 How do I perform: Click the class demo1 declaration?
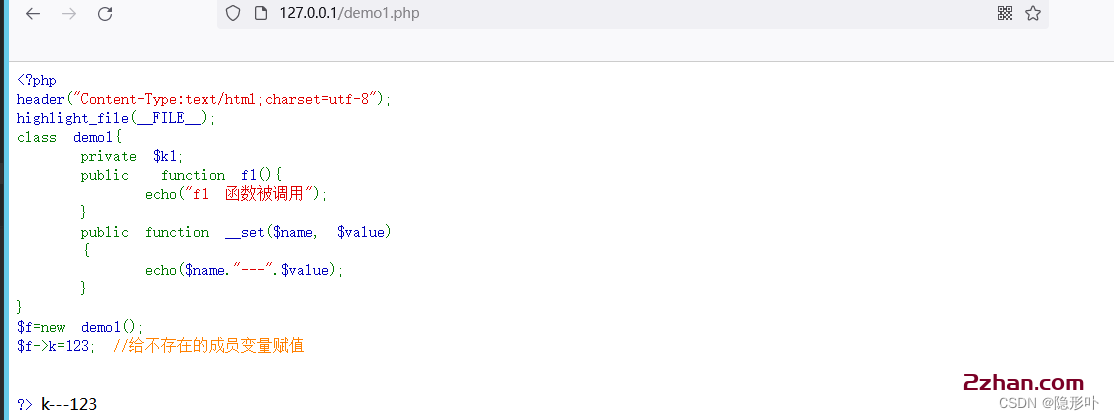click(69, 137)
